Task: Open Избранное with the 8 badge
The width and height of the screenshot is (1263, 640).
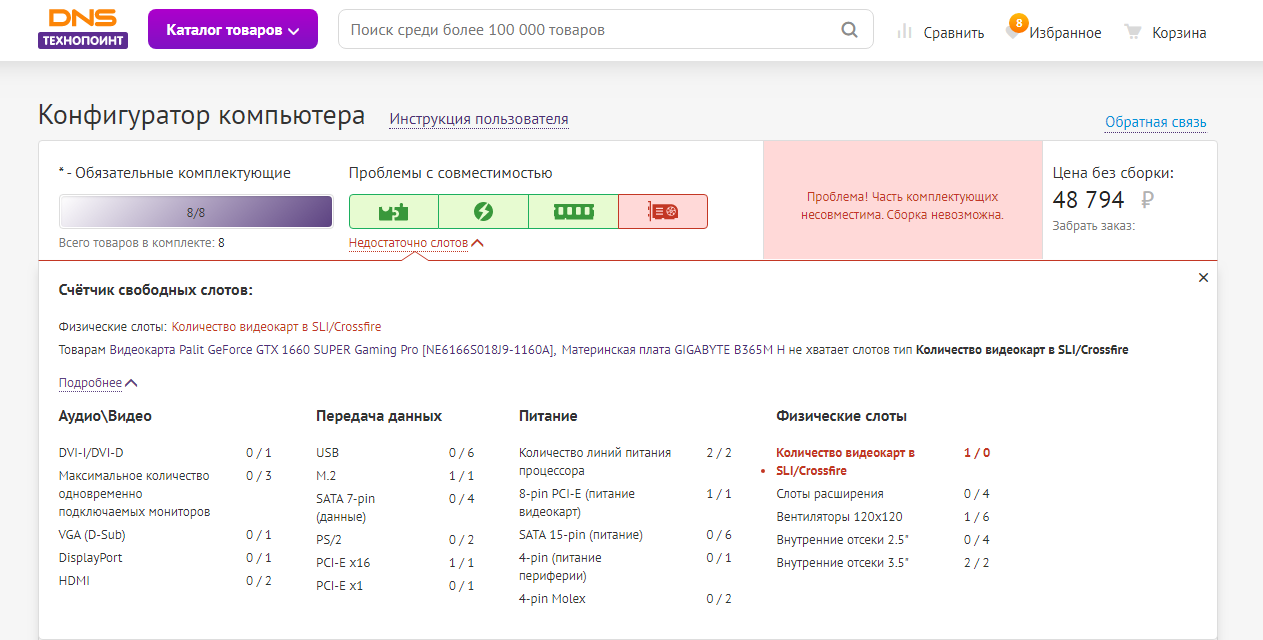Action: pyautogui.click(x=1015, y=31)
